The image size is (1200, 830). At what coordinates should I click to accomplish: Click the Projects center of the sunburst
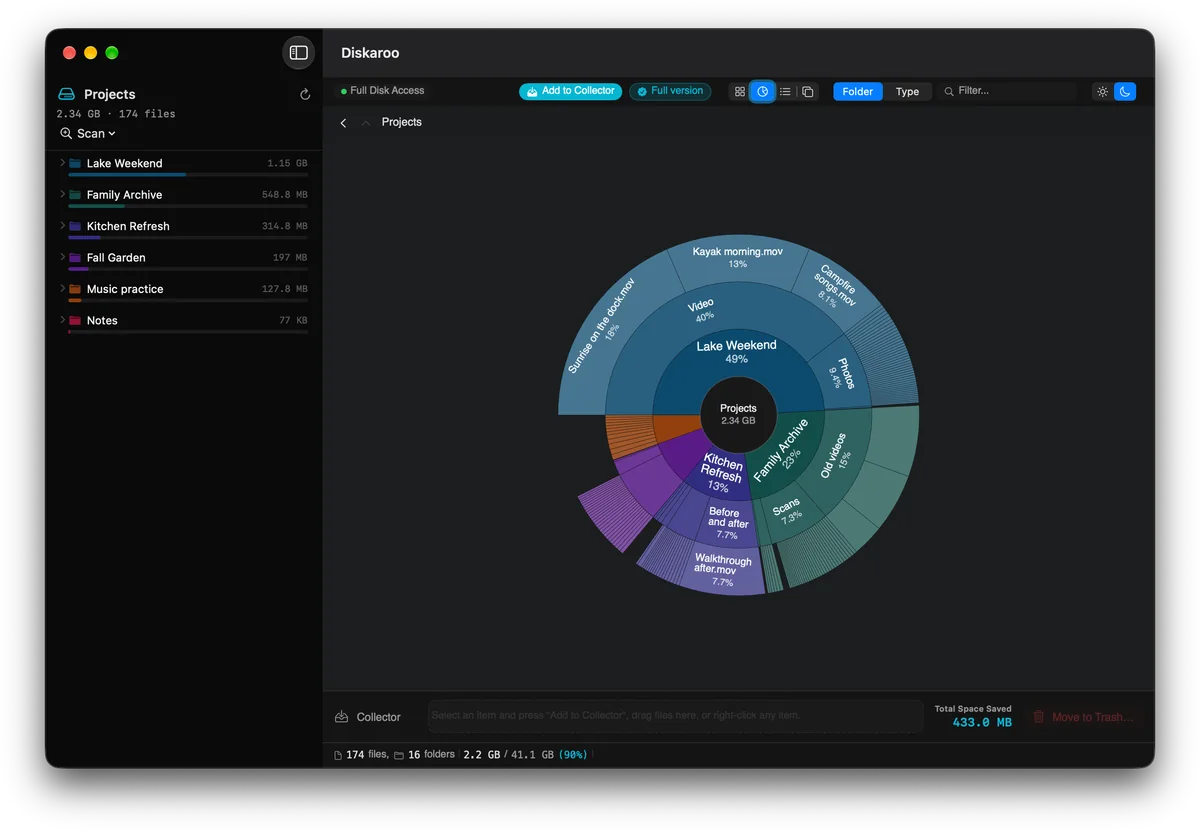pos(738,414)
